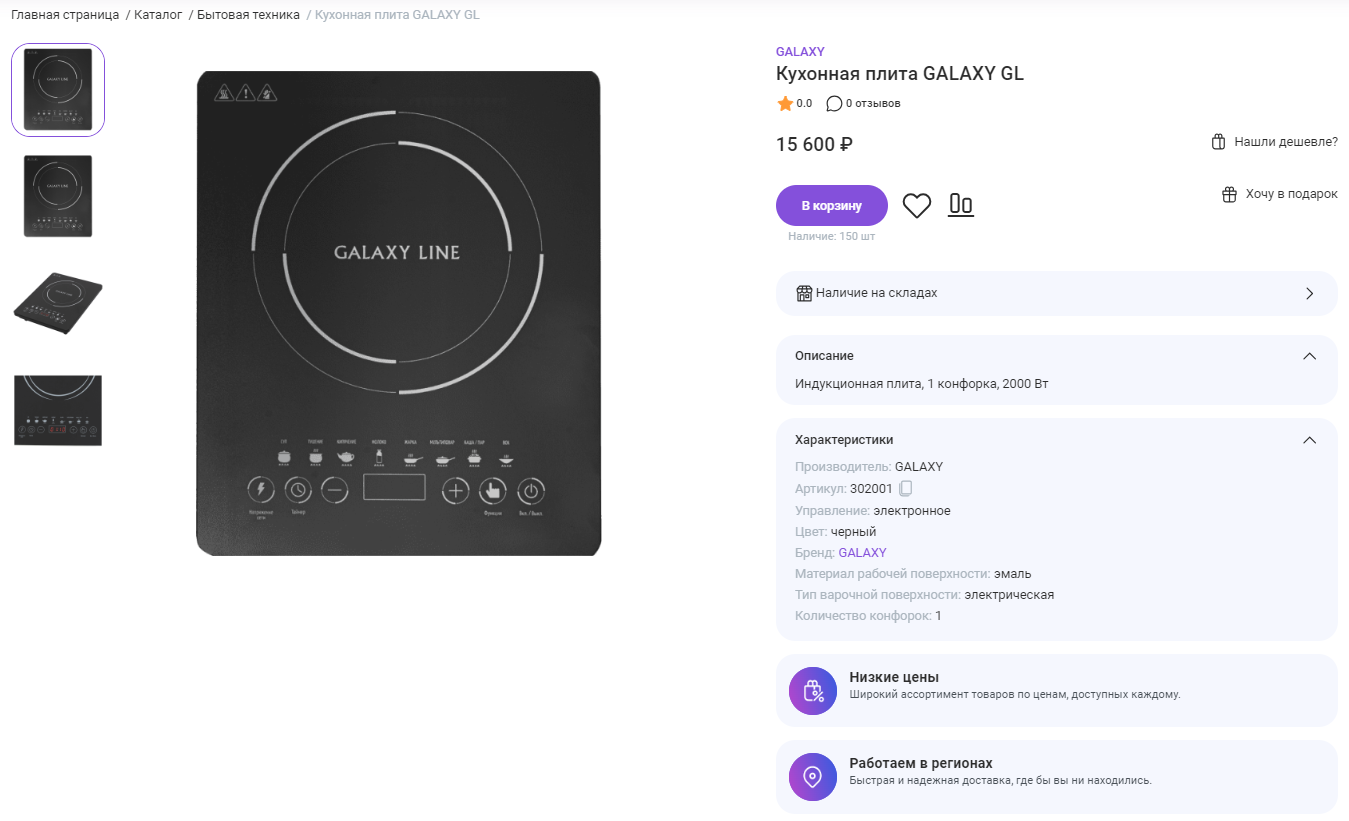This screenshot has height=821, width=1349.
Task: Click the price 15 600 ₽
Action: pos(814,144)
